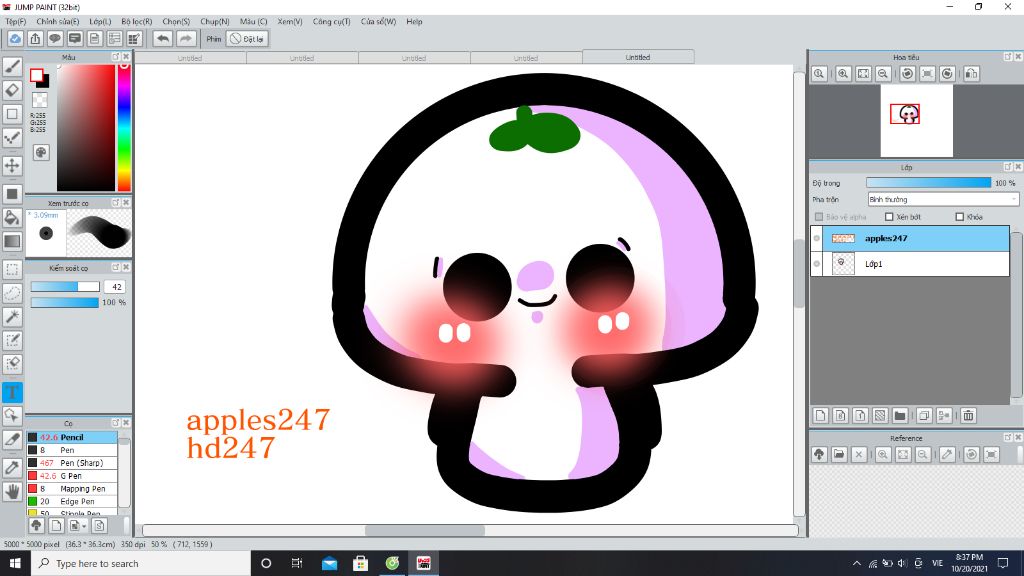This screenshot has width=1024, height=576.
Task: Choose the Mapping Pen brush
Action: (72, 488)
